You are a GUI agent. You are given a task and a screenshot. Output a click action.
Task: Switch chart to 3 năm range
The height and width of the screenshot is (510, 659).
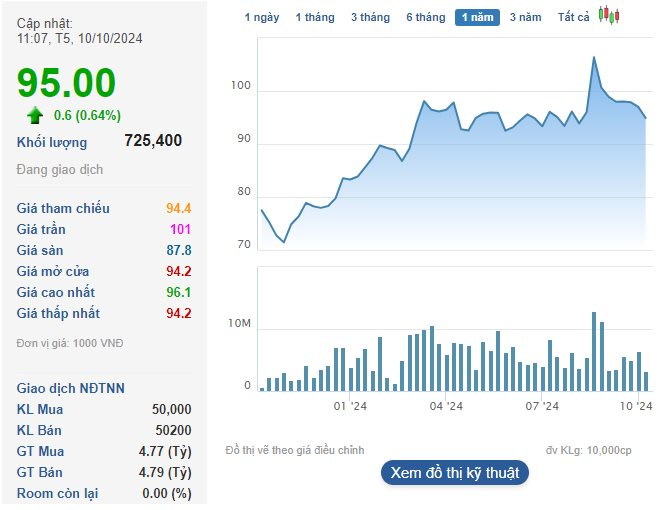point(525,17)
